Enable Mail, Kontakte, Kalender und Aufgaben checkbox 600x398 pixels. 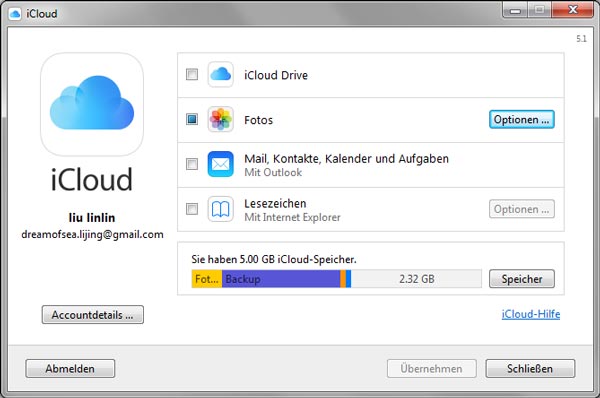click(192, 164)
